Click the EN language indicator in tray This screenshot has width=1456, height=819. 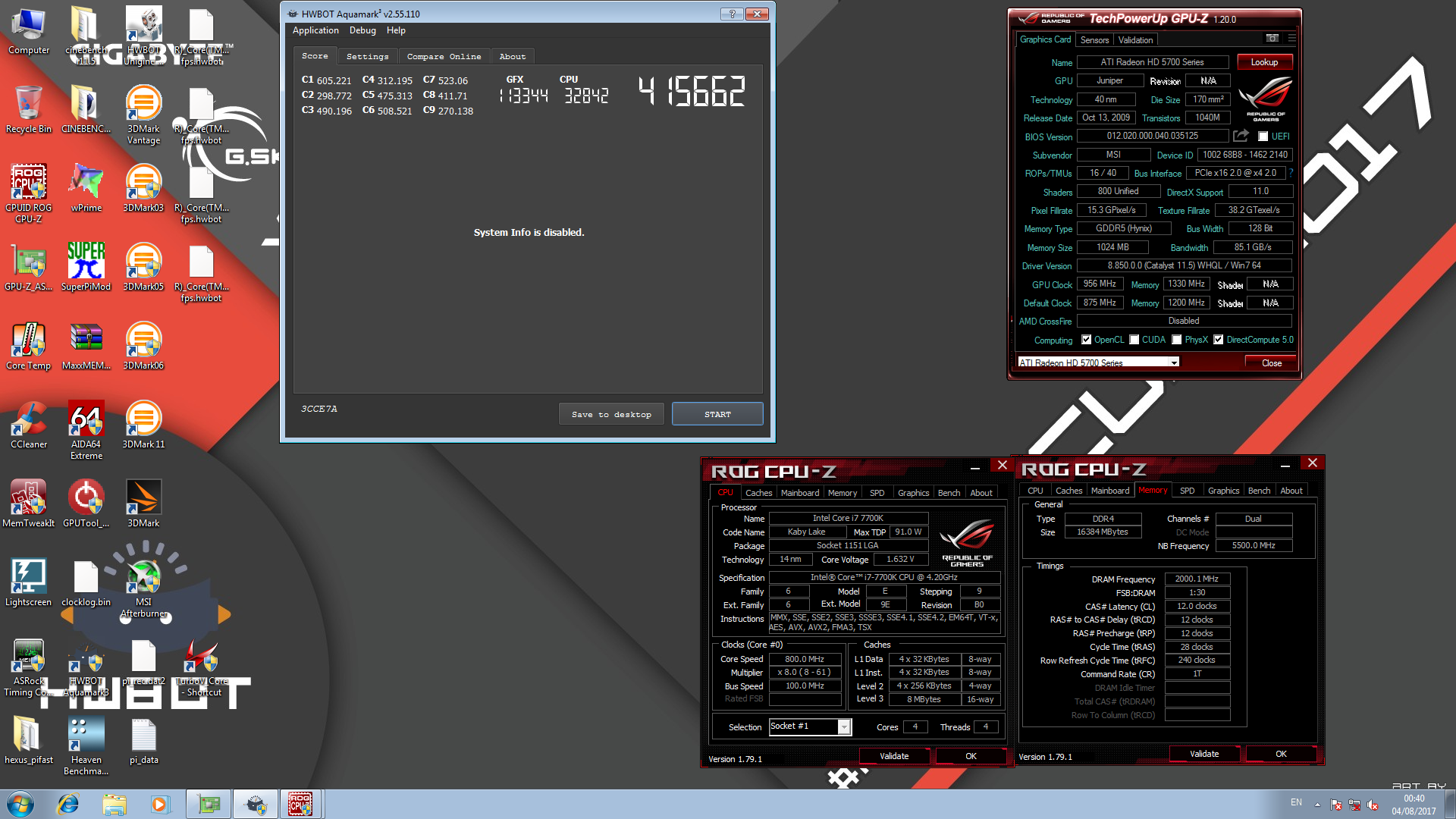click(1296, 802)
